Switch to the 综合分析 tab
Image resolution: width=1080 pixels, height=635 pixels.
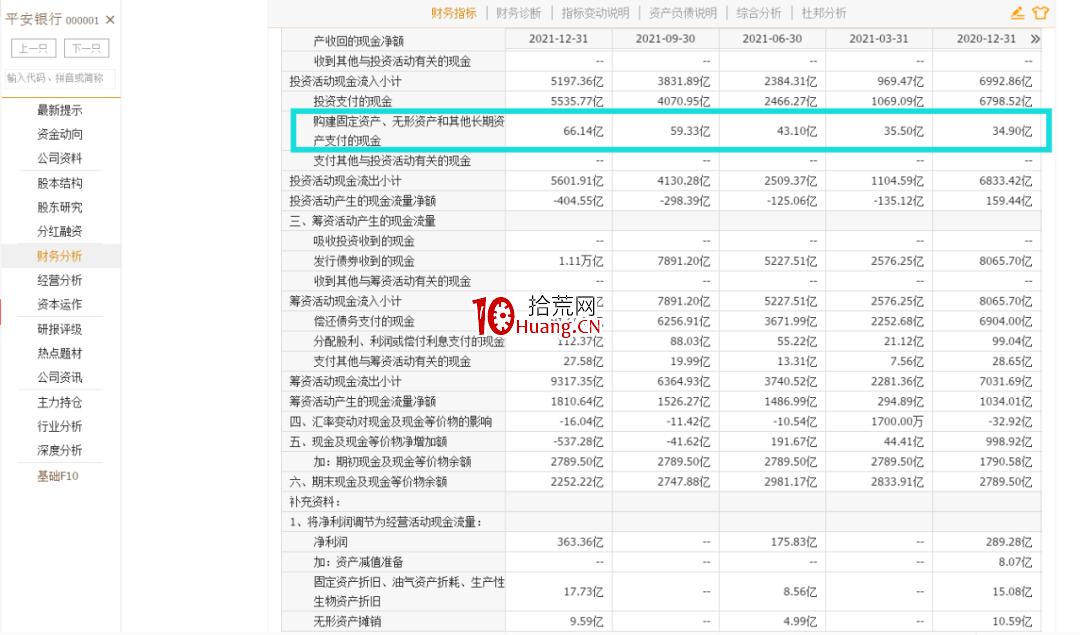tap(759, 13)
